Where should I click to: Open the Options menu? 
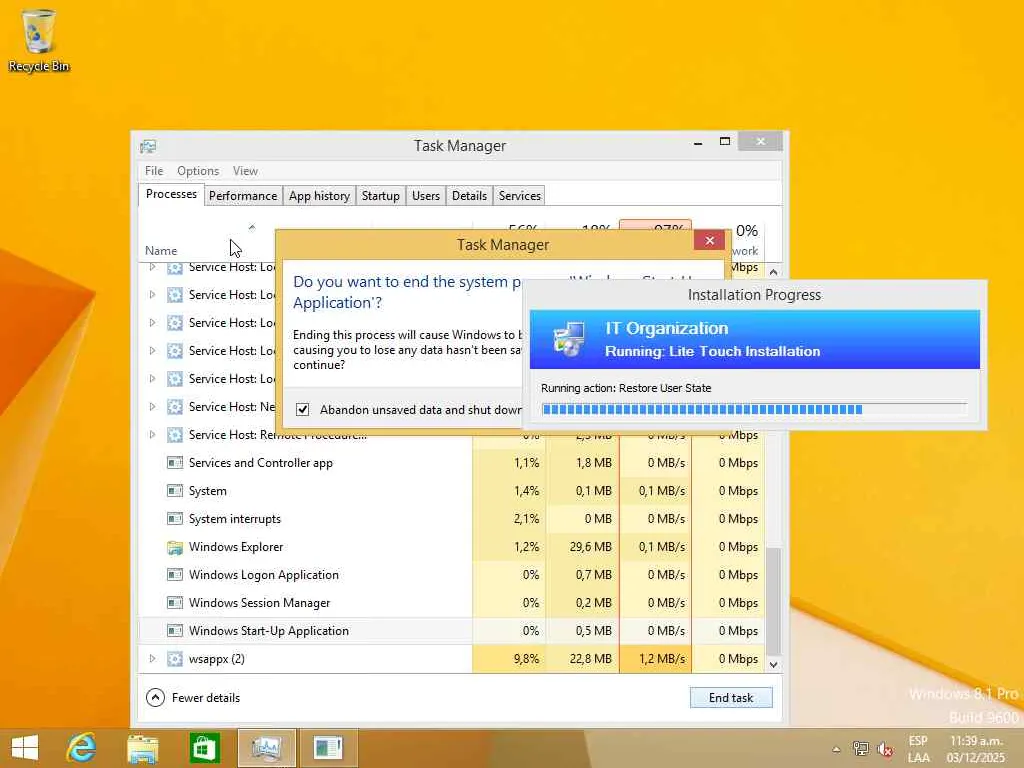pos(198,170)
